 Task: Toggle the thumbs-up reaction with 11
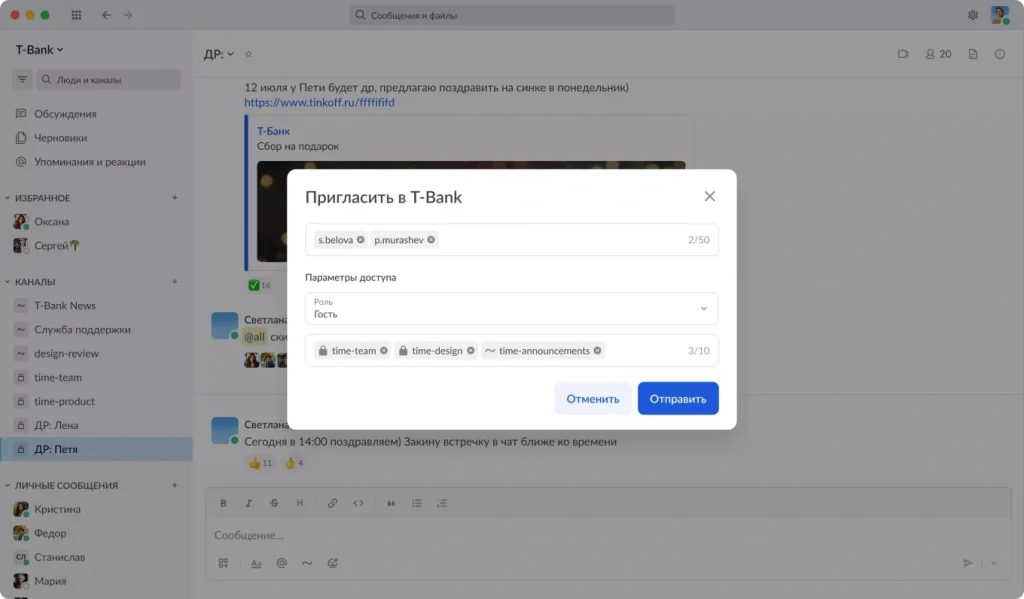(260, 463)
